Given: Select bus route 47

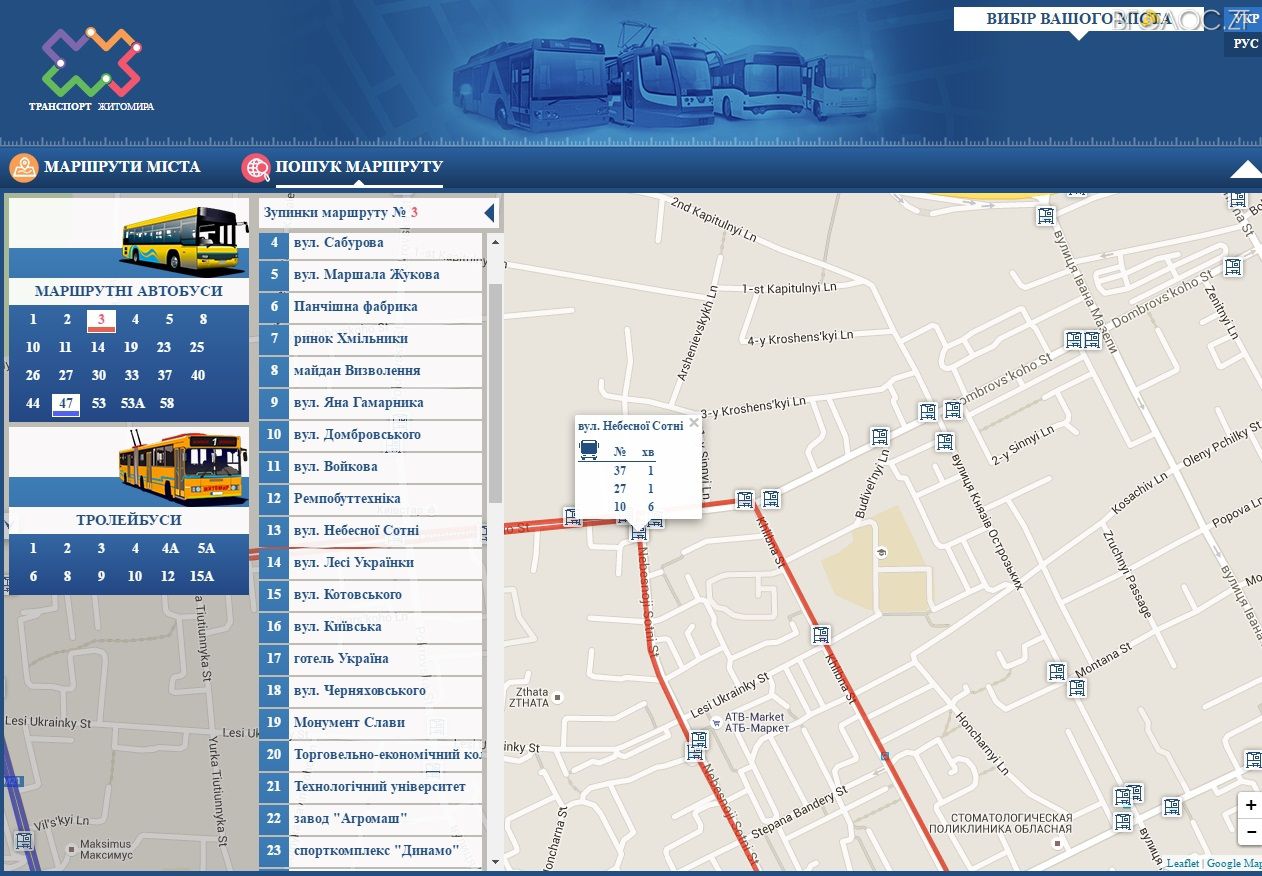Looking at the screenshot, I should coord(66,404).
